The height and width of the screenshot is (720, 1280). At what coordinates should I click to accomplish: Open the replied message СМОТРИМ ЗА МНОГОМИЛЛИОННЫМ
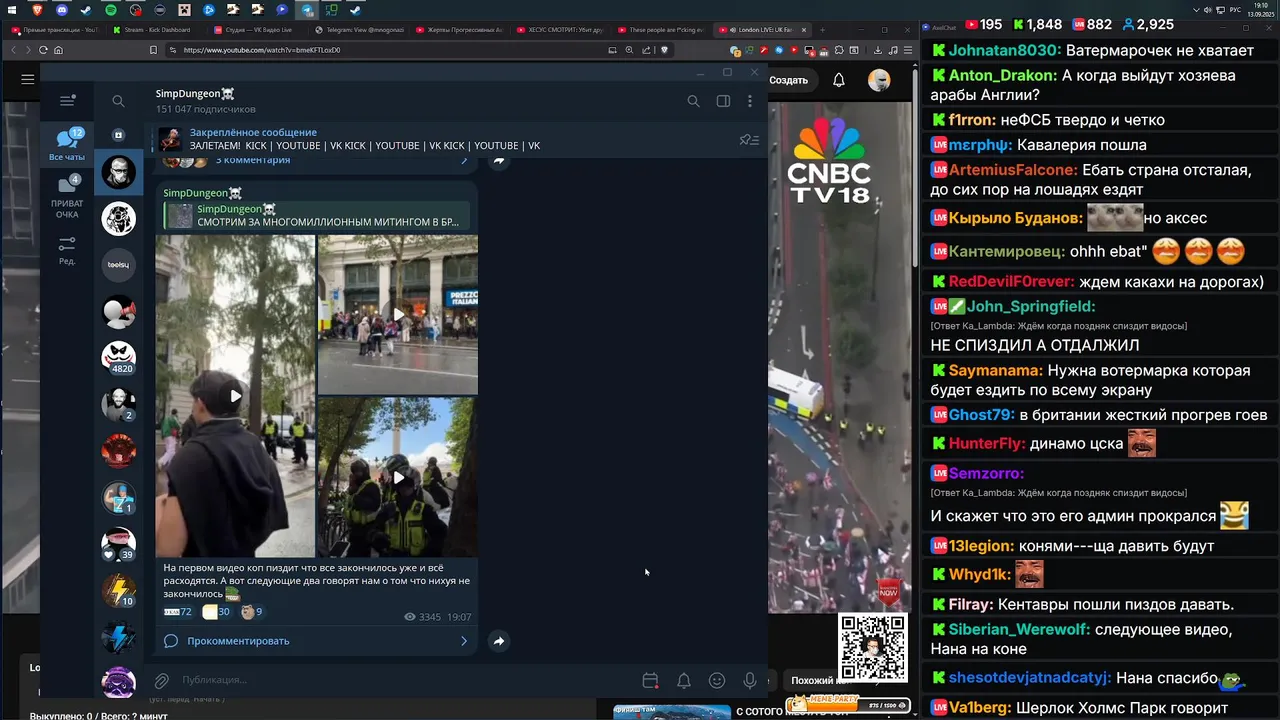tap(317, 216)
